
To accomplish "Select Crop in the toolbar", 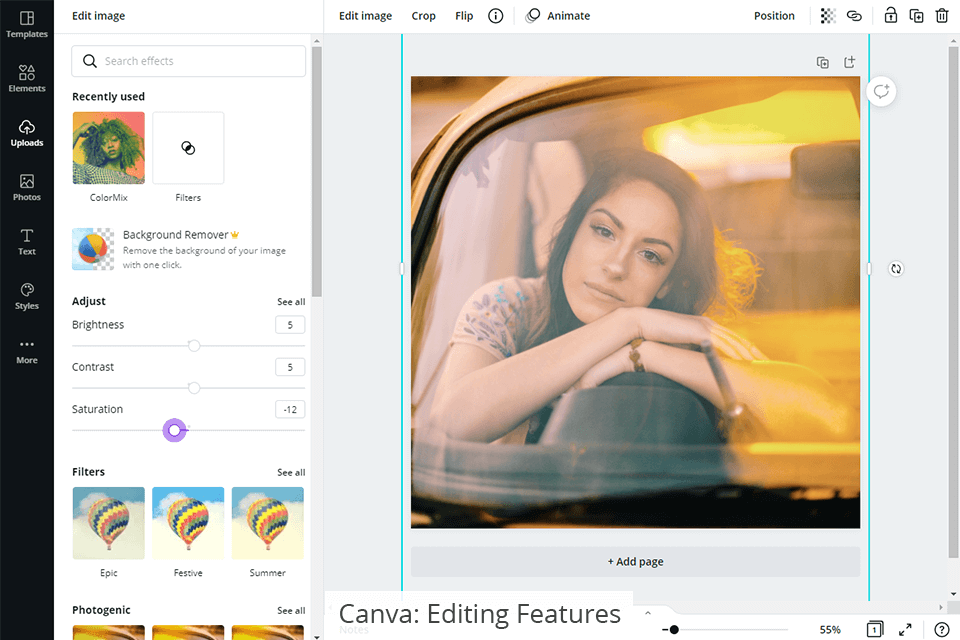I will click(423, 16).
